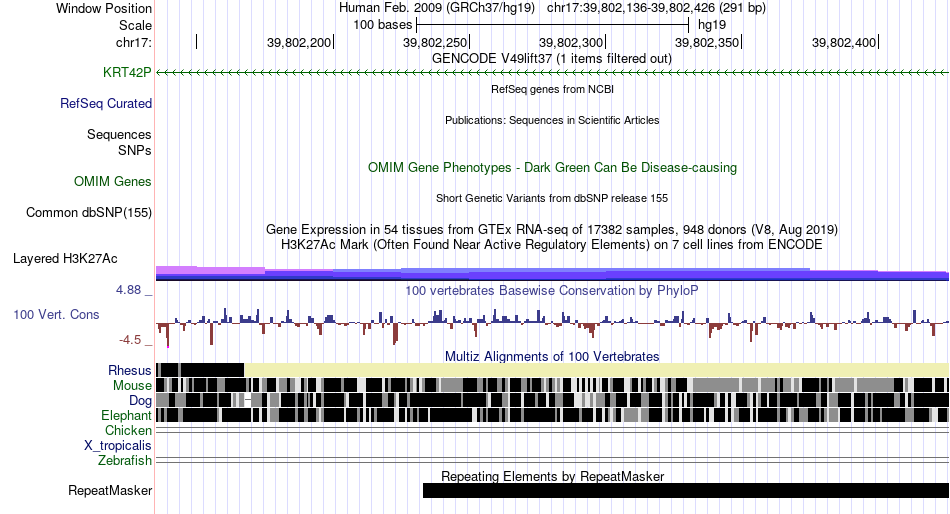This screenshot has height=514, width=950.
Task: Click Short Genetic Variants from dbSNP title
Action: [x=552, y=198]
